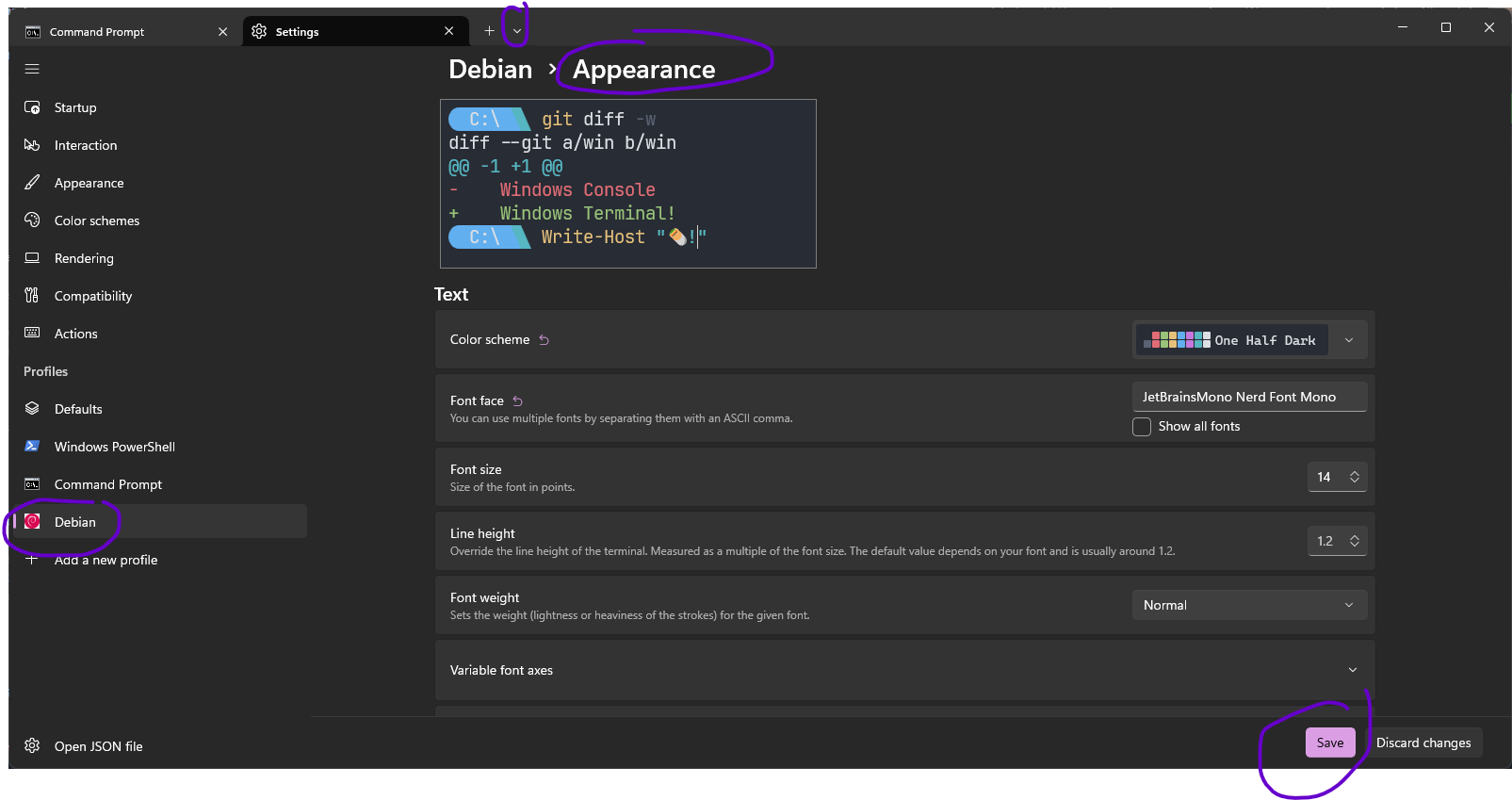Enable the Show all fonts checkbox

1142,427
